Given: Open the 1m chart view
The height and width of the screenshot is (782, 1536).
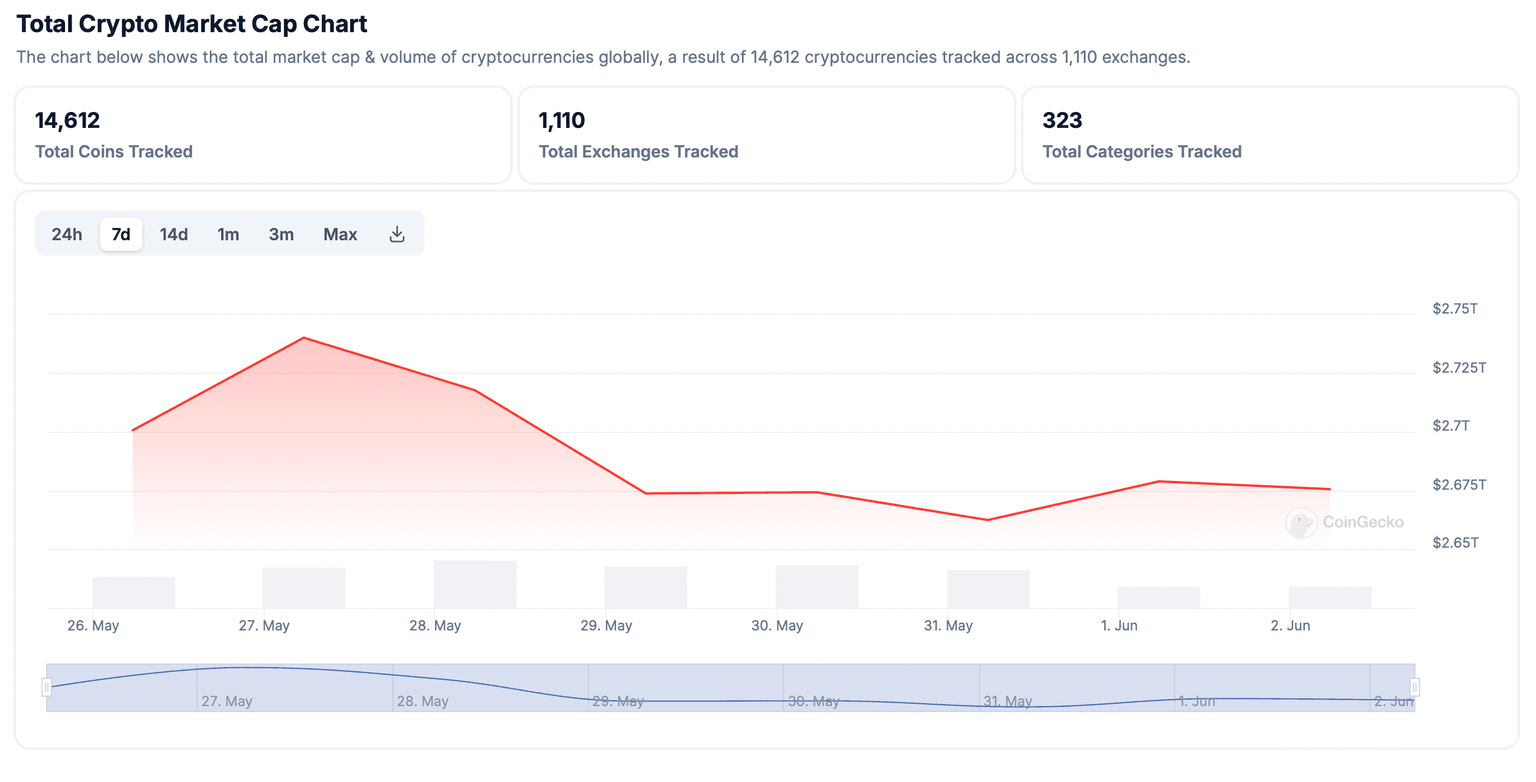Looking at the screenshot, I should tap(227, 233).
